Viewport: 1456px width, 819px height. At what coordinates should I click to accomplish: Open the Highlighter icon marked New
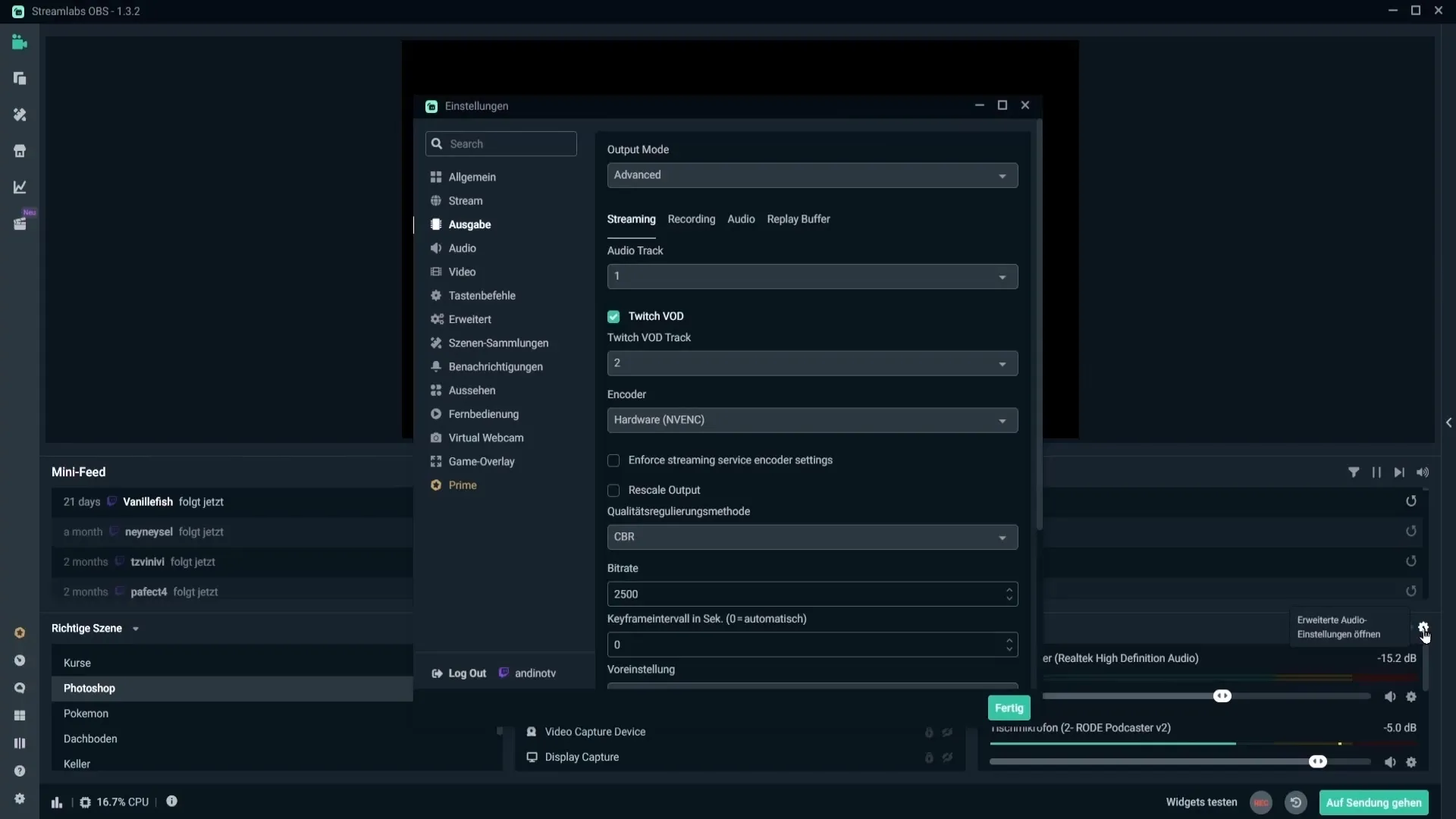coord(20,224)
